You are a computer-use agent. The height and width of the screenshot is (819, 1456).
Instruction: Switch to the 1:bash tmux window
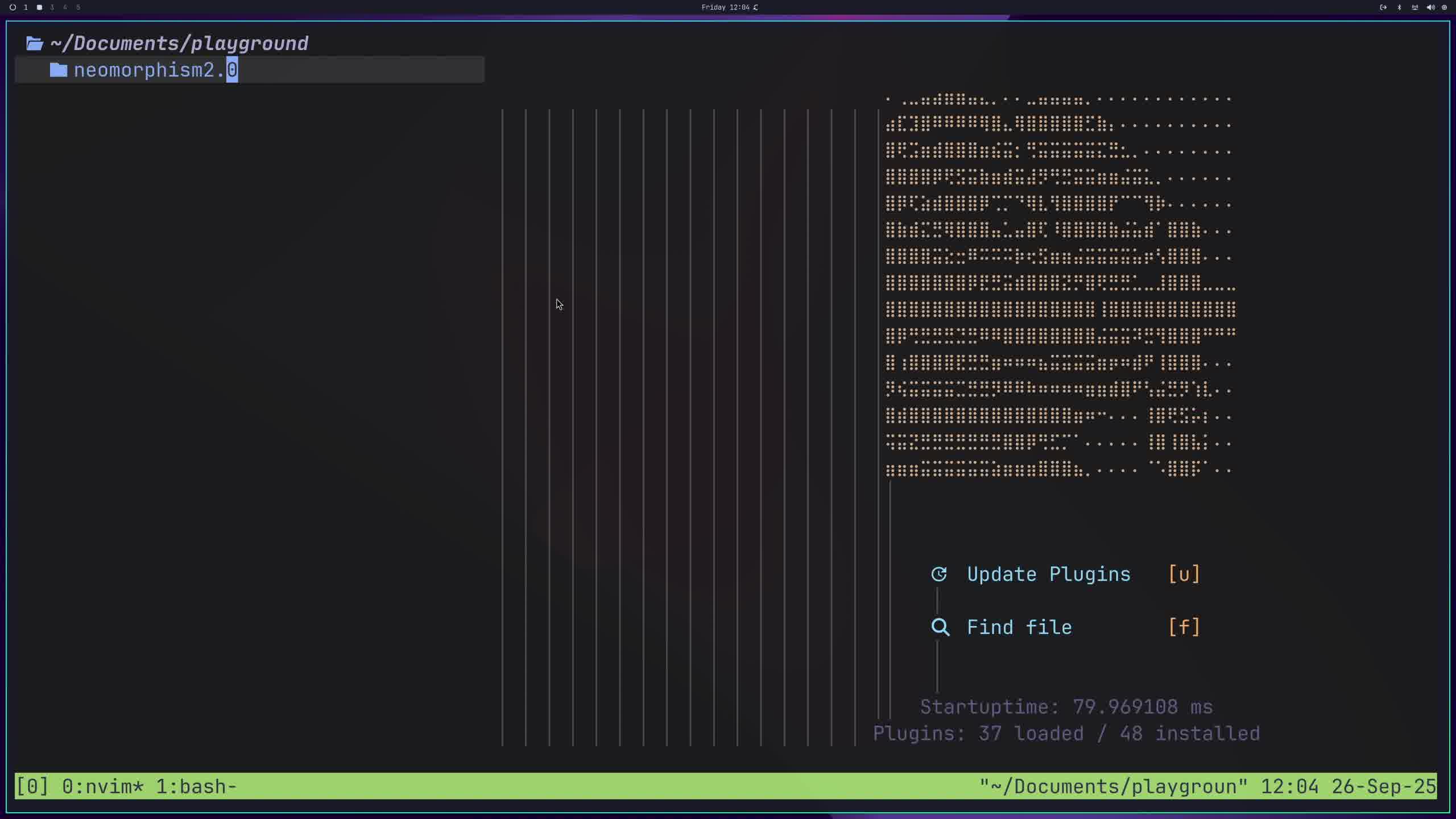pos(196,787)
